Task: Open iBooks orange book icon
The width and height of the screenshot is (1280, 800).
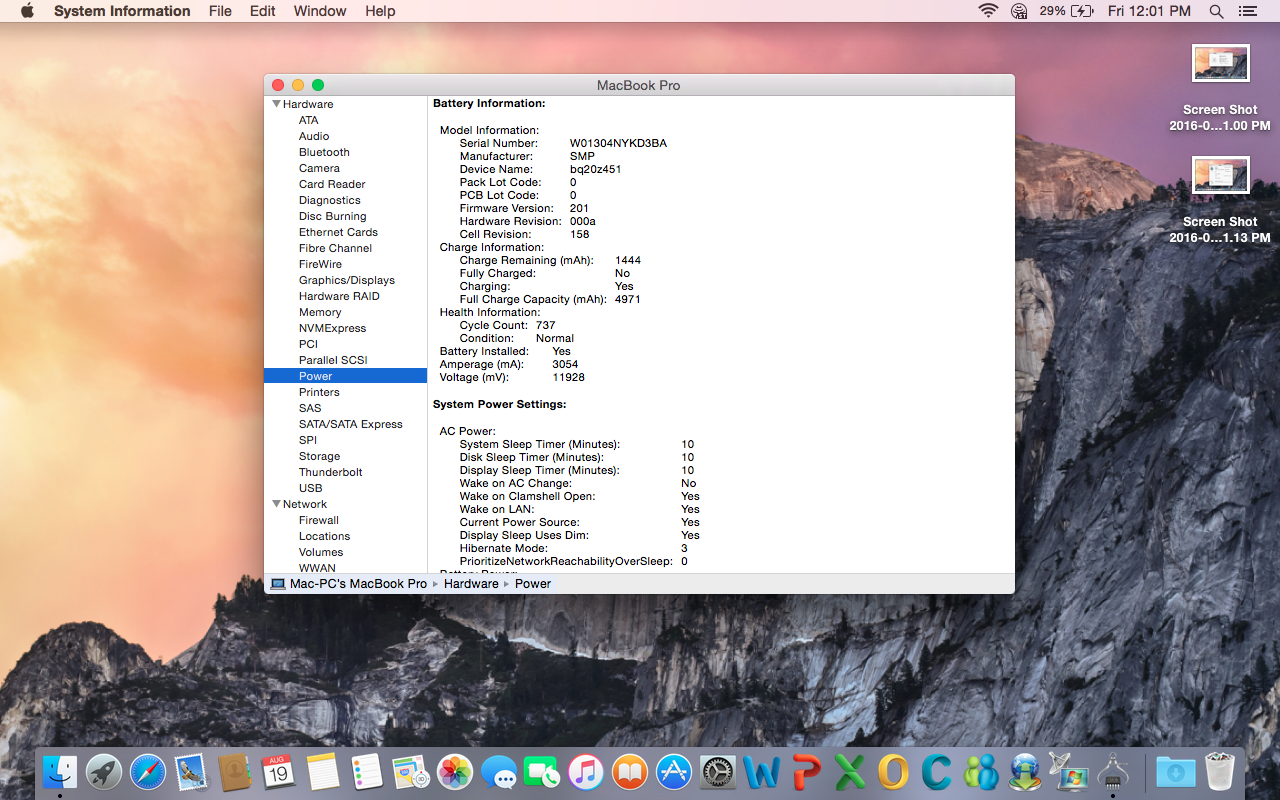Action: 630,772
